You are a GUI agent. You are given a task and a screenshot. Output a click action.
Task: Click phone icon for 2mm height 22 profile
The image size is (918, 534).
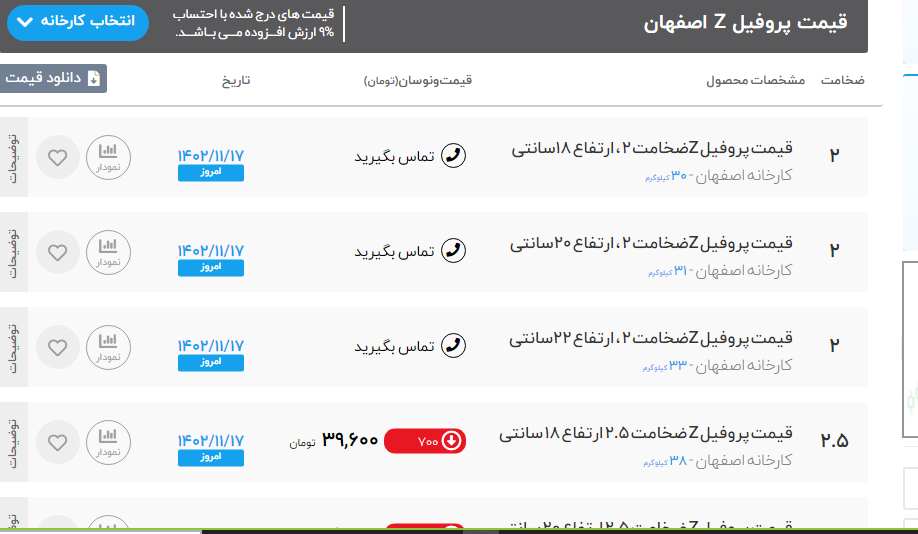point(454,346)
